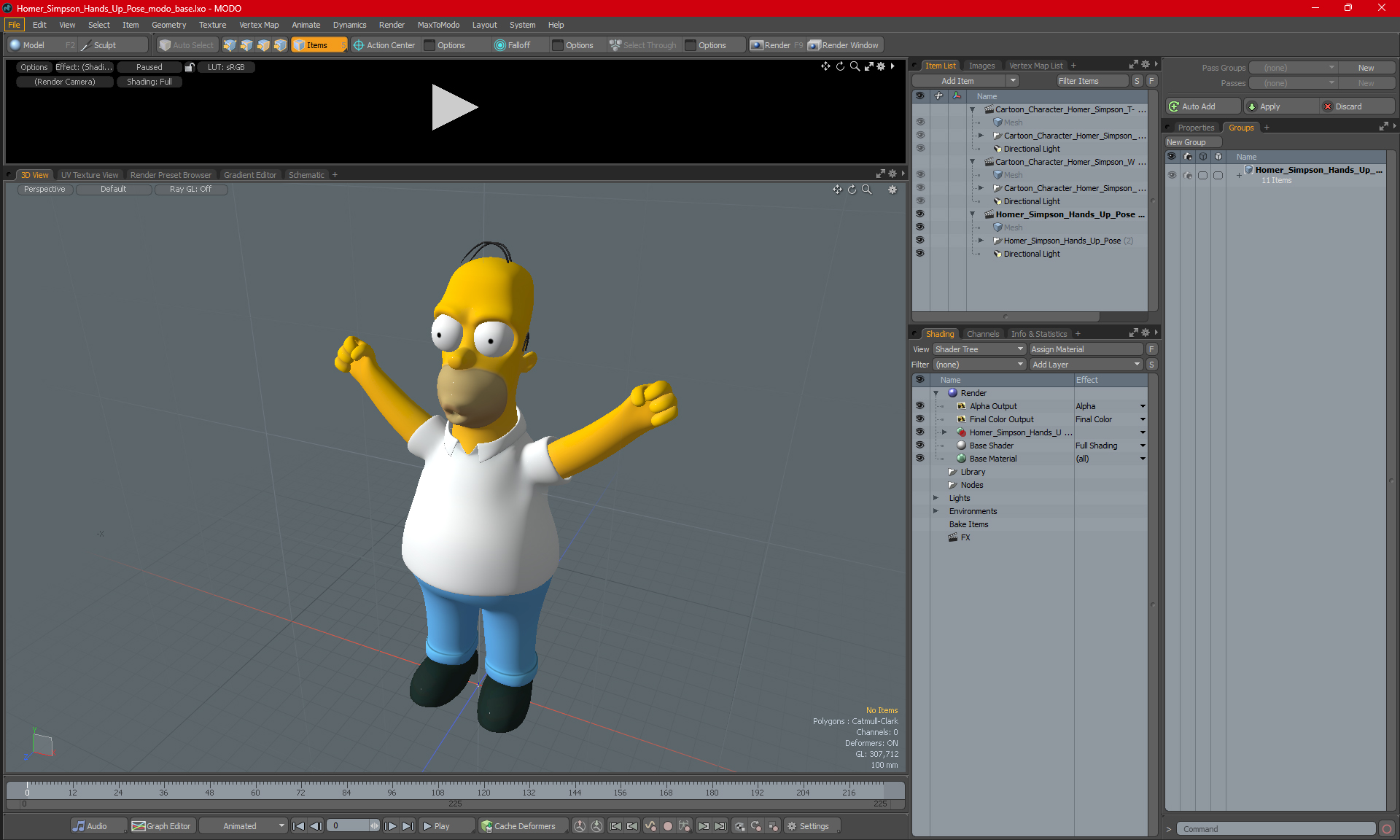Activate the Sculpt tool
The height and width of the screenshot is (840, 1400).
pyautogui.click(x=112, y=45)
